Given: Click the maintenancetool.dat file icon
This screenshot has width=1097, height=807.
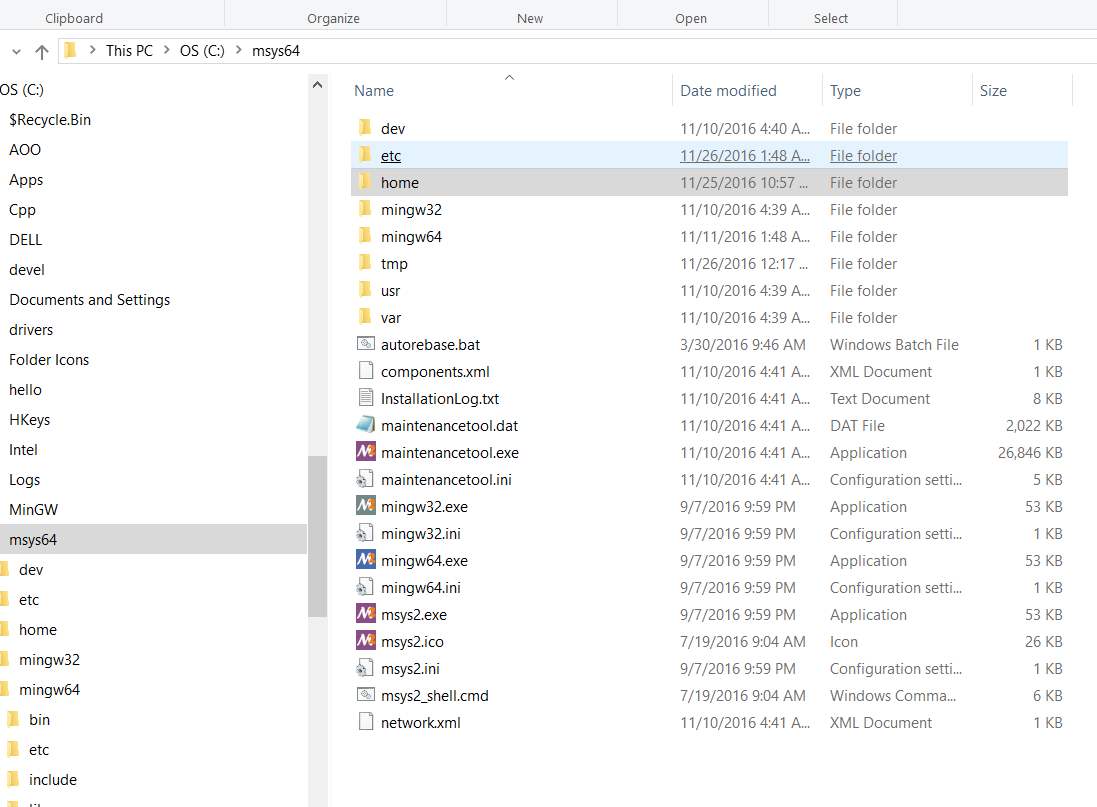Looking at the screenshot, I should pyautogui.click(x=365, y=425).
